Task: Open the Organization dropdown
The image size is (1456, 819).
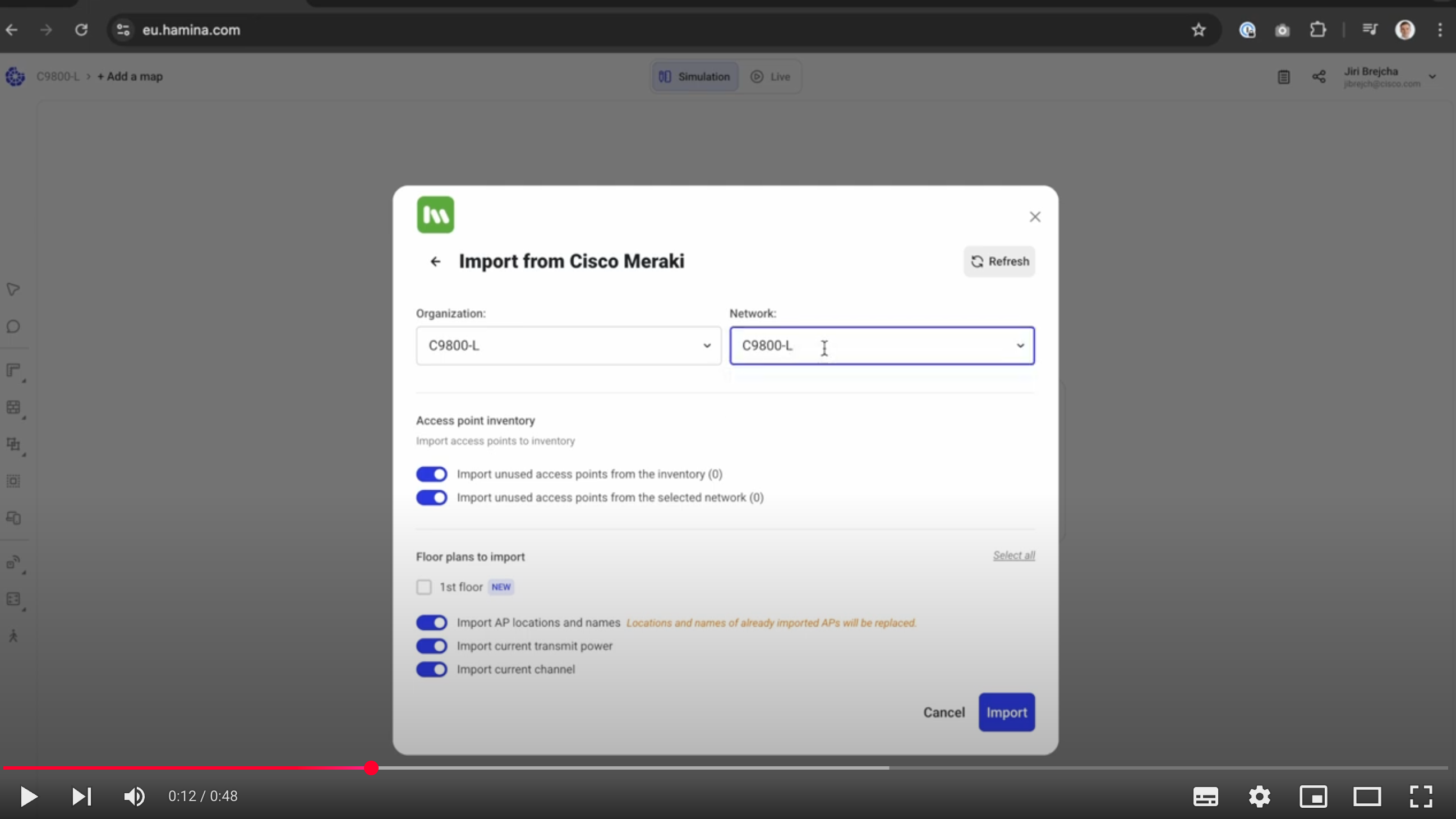Action: click(x=569, y=346)
